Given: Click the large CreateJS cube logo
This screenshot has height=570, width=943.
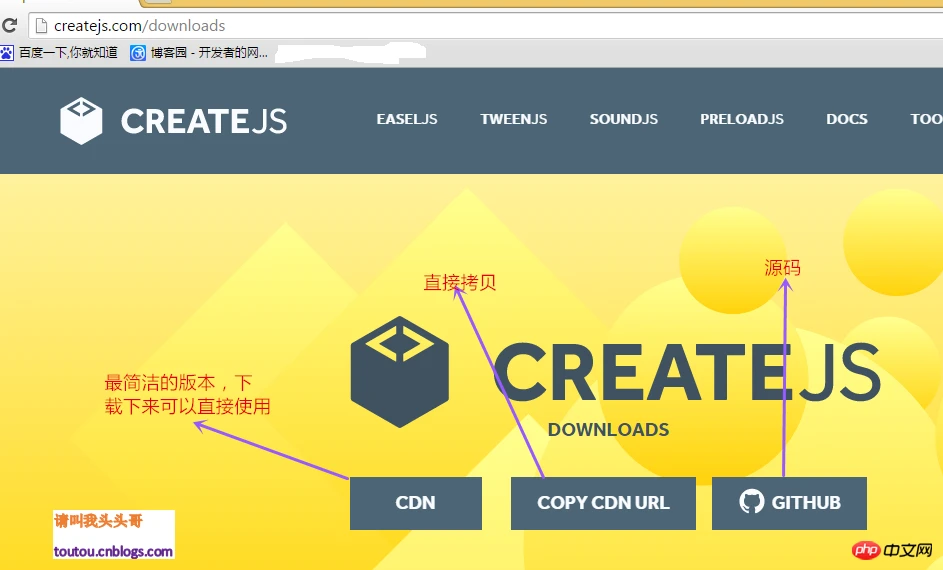Looking at the screenshot, I should point(400,372).
